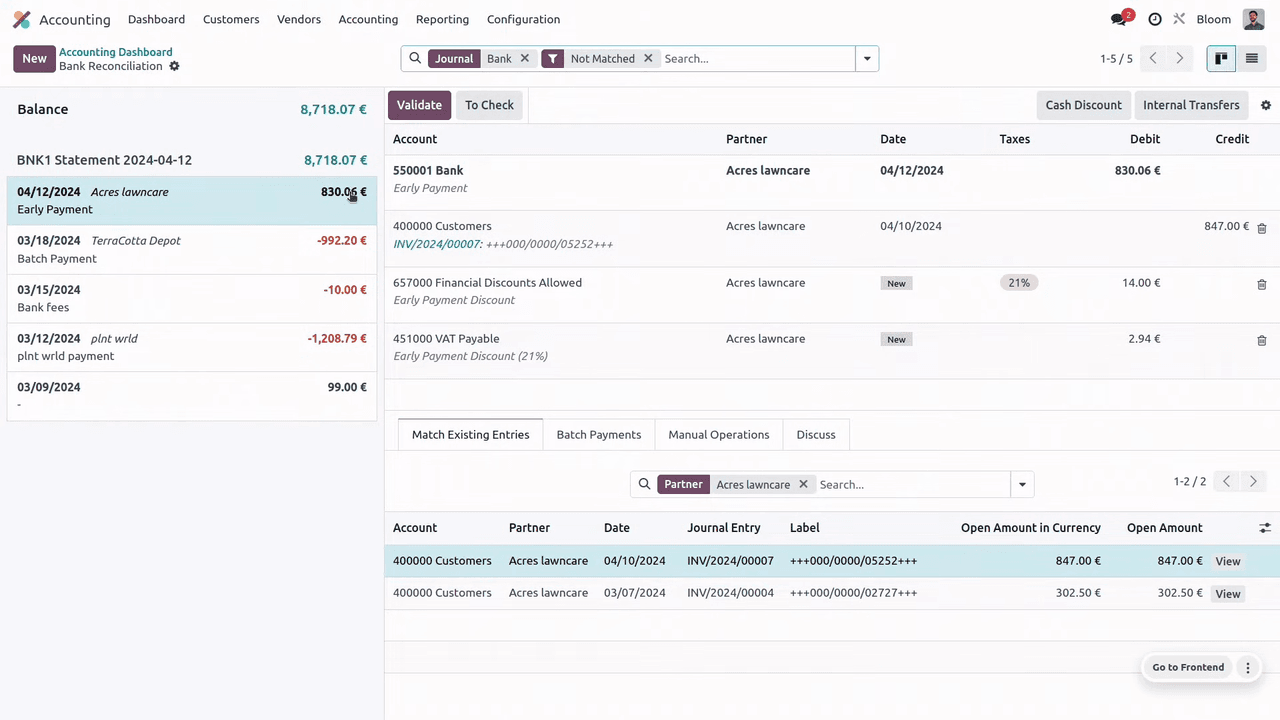The width and height of the screenshot is (1280, 720).
Task: Open the messages chat icon
Action: (1119, 19)
